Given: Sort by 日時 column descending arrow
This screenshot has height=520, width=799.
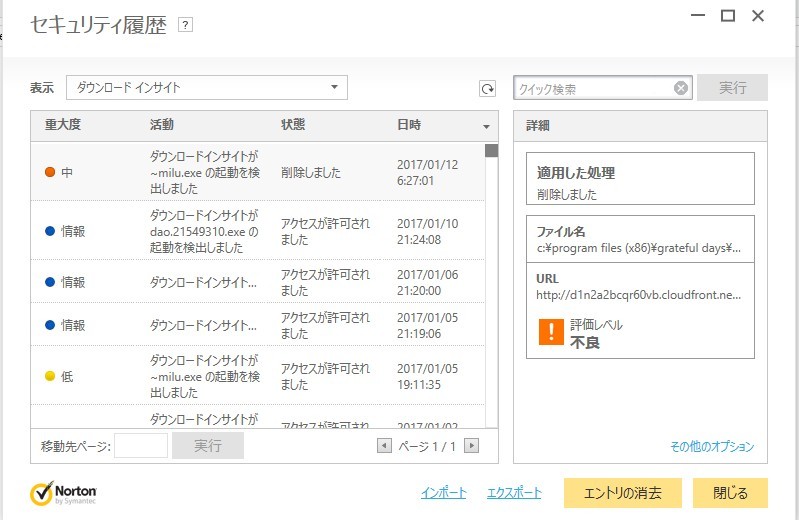Looking at the screenshot, I should 487,127.
